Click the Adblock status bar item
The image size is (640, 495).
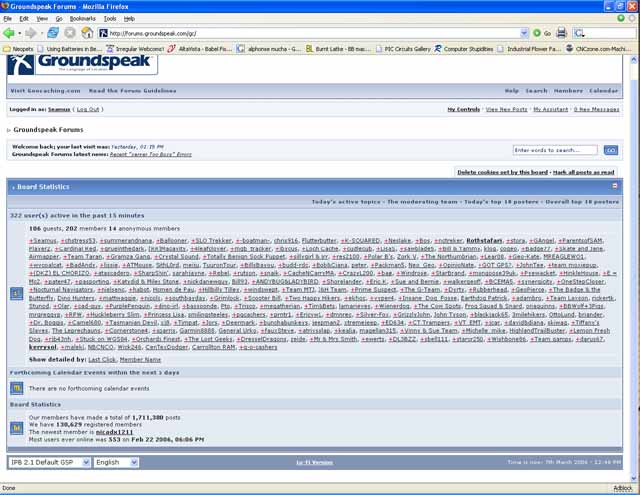[622, 488]
